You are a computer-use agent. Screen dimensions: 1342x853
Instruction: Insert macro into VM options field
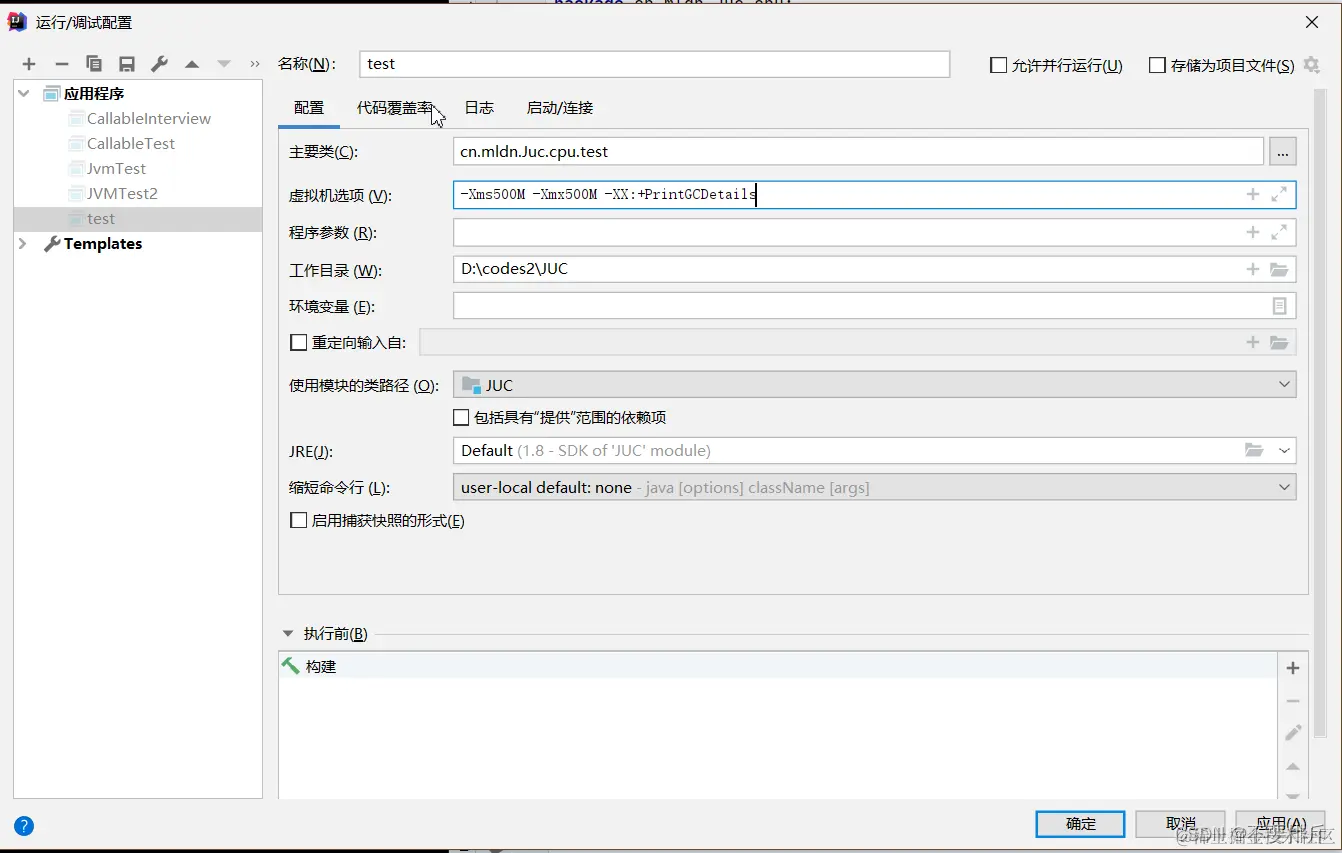click(1252, 194)
